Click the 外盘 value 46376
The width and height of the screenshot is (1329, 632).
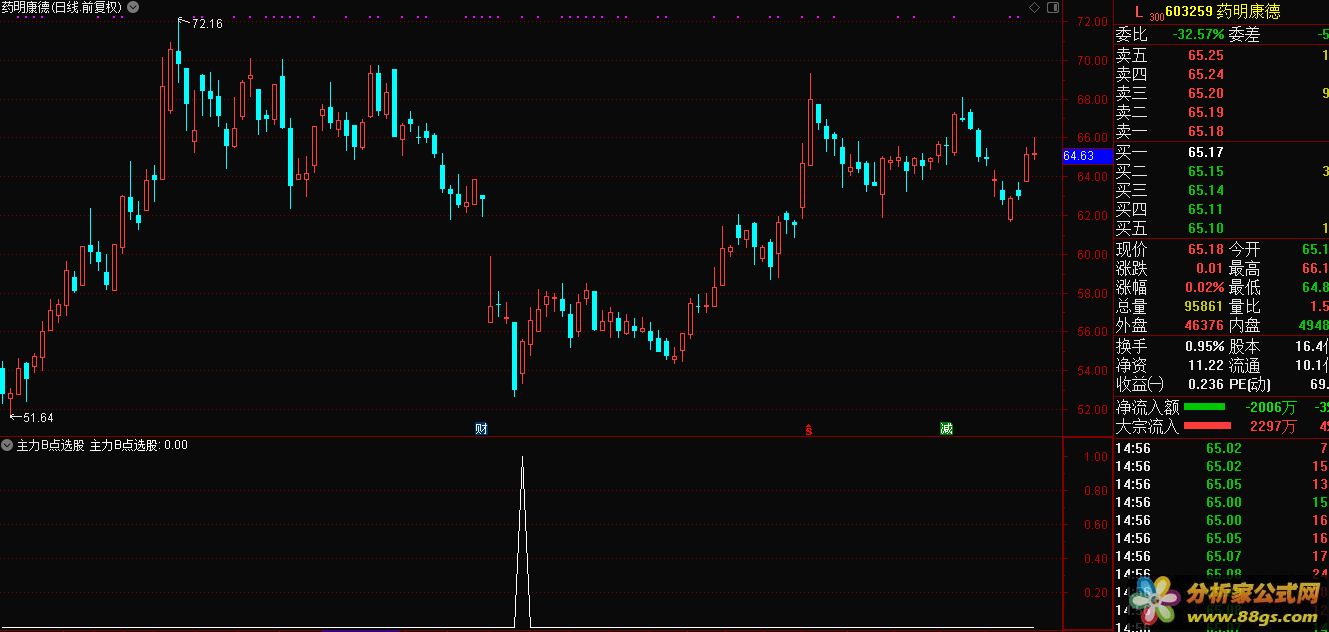(1203, 325)
